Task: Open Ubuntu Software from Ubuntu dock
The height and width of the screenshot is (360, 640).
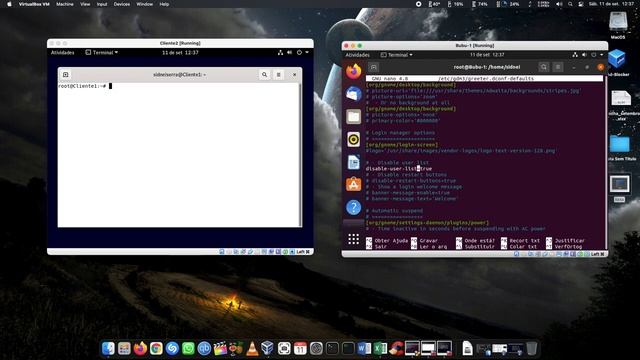Action: click(x=353, y=185)
